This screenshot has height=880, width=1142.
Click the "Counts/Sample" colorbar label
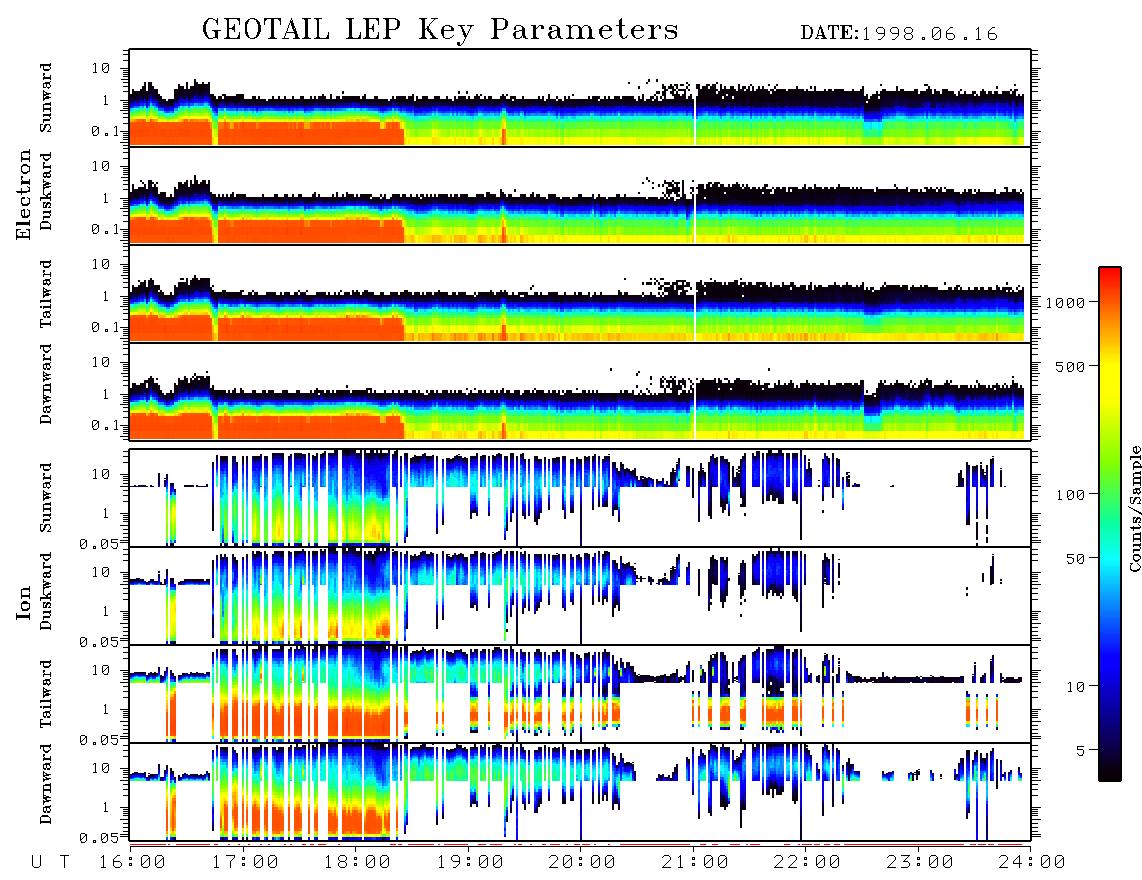tap(1134, 508)
